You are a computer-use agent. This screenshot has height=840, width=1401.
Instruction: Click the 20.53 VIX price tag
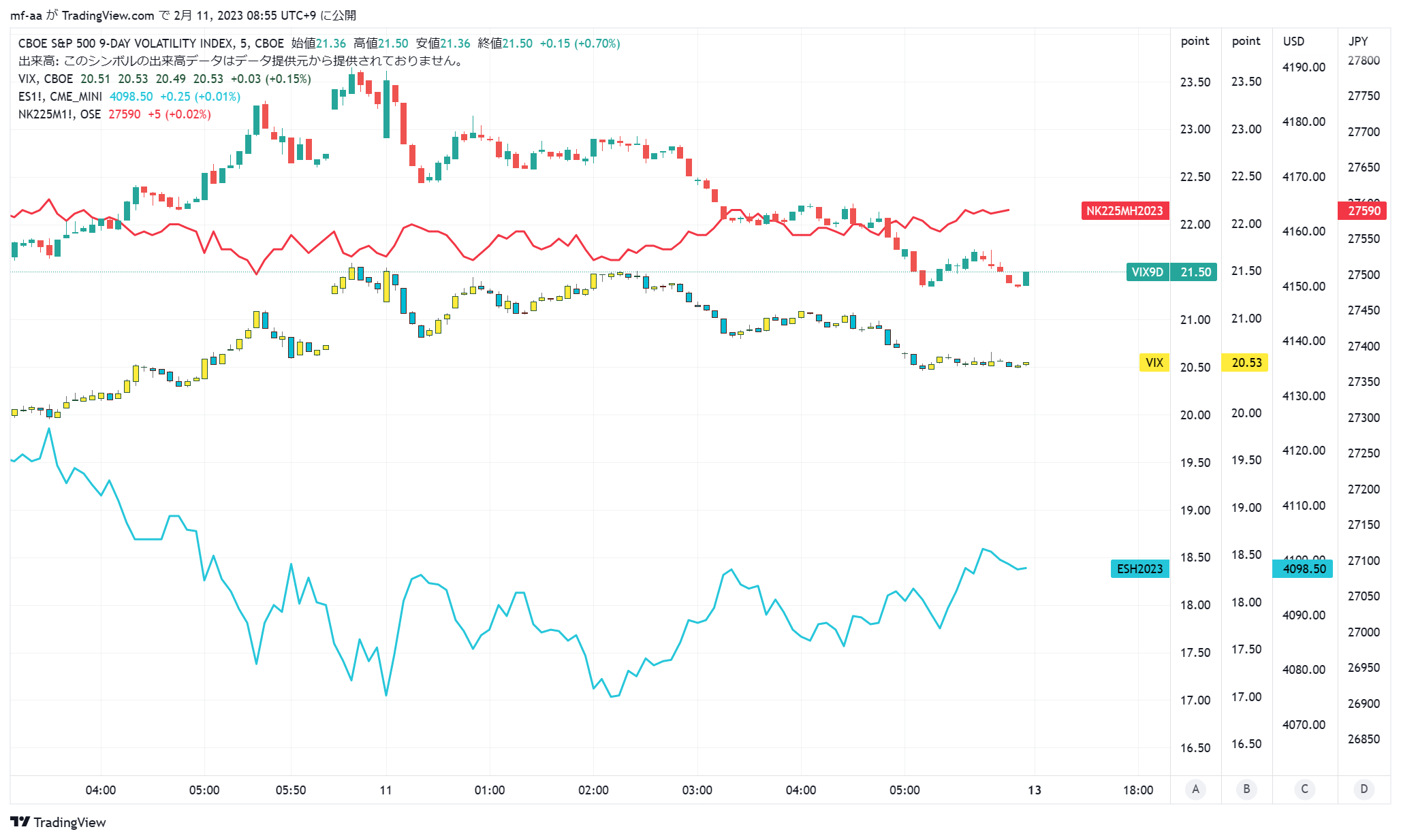(1246, 363)
